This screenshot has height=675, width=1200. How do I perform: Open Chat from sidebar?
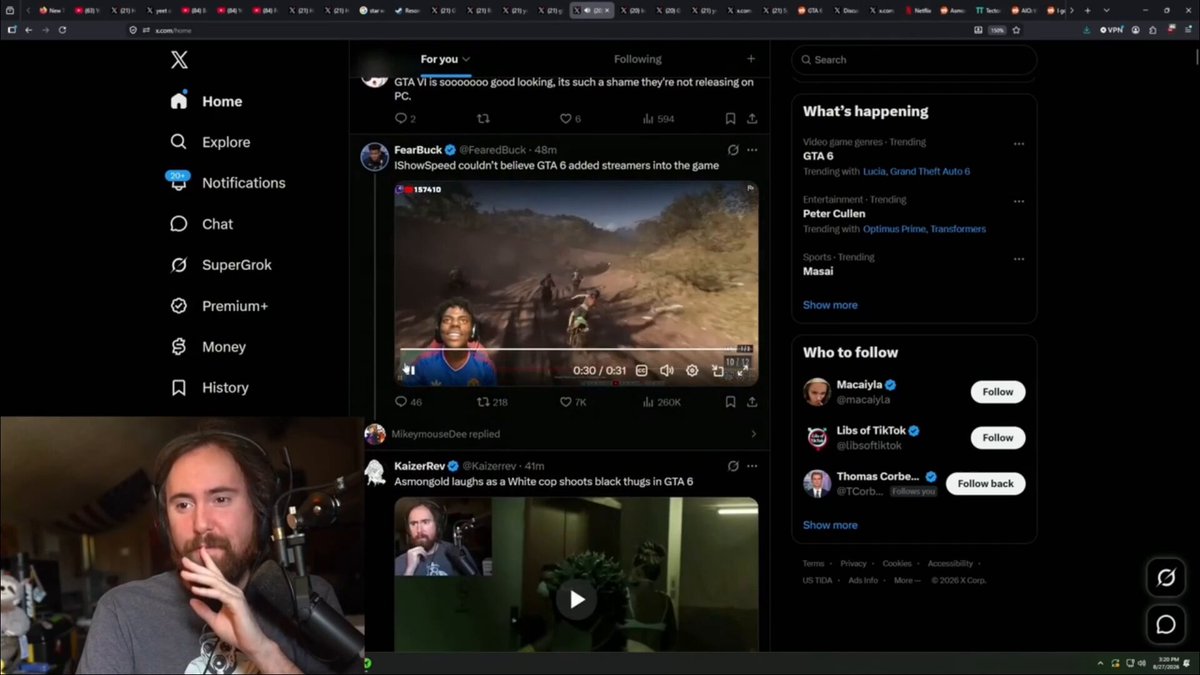[201, 224]
